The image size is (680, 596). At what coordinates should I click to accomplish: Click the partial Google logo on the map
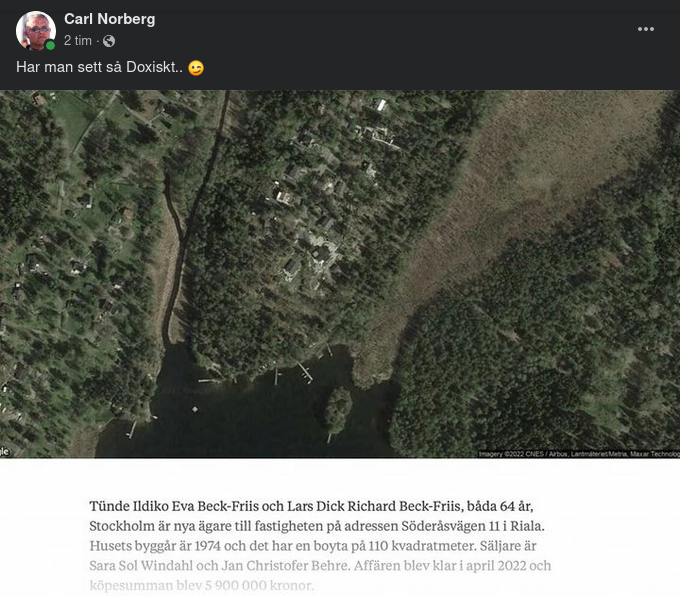pos(4,451)
